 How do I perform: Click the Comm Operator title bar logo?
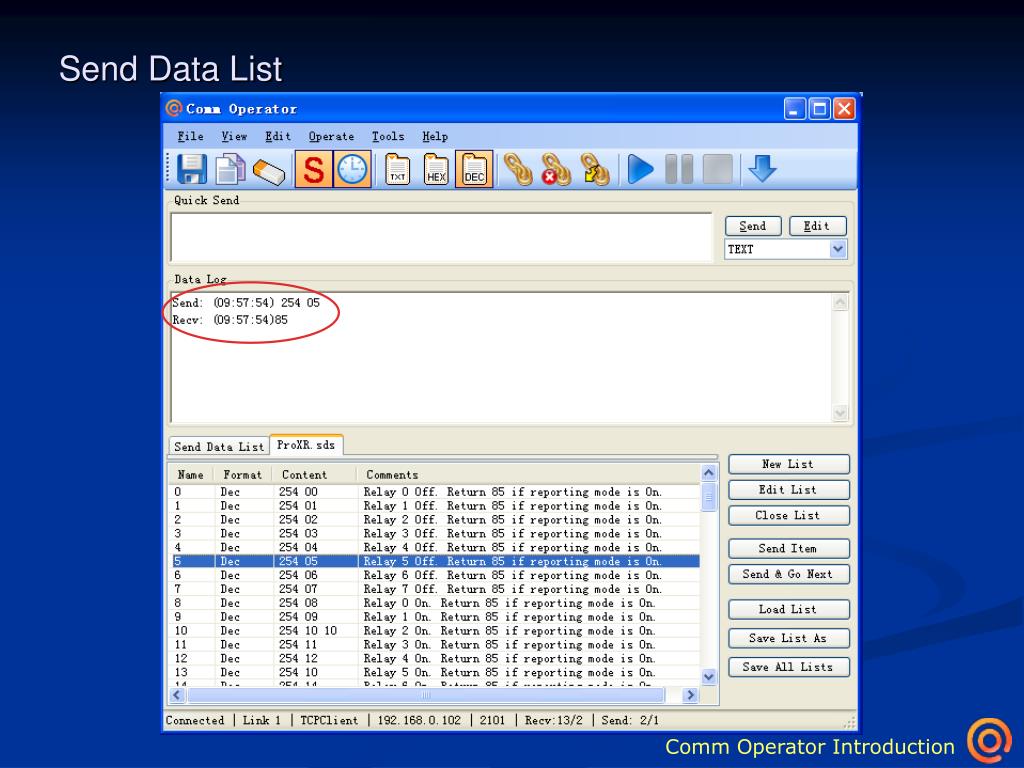[174, 108]
